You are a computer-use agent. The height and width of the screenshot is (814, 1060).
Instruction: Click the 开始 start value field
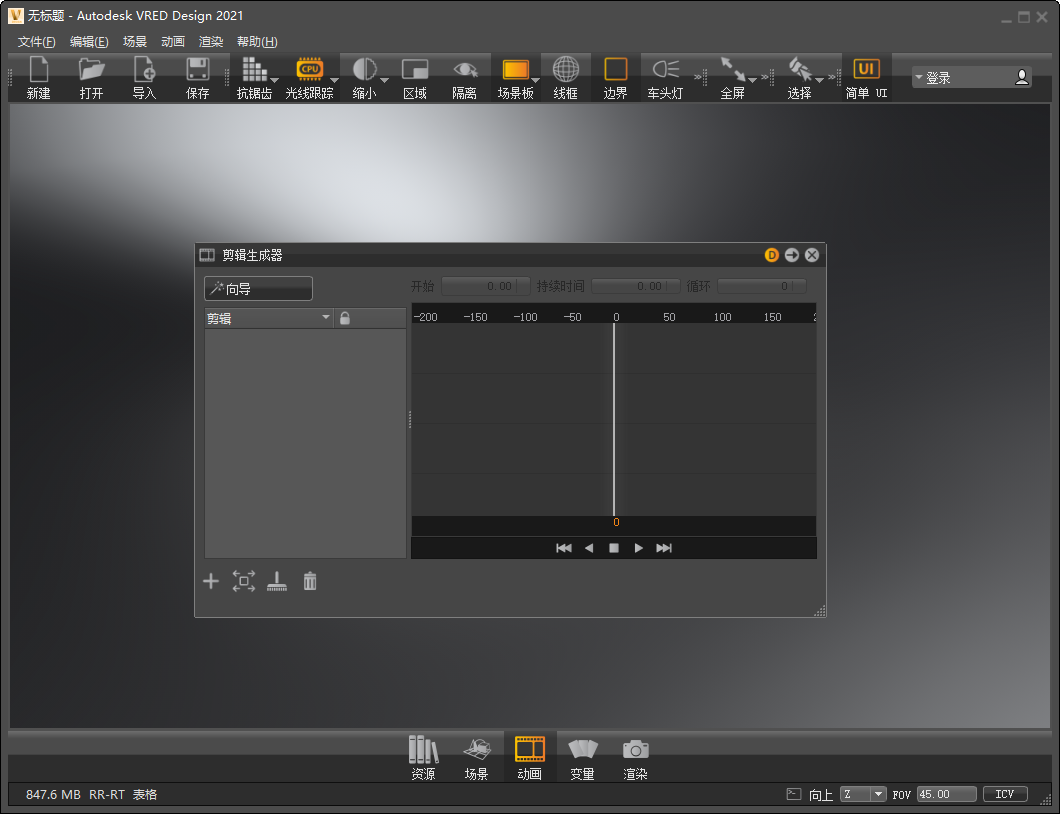pyautogui.click(x=485, y=286)
